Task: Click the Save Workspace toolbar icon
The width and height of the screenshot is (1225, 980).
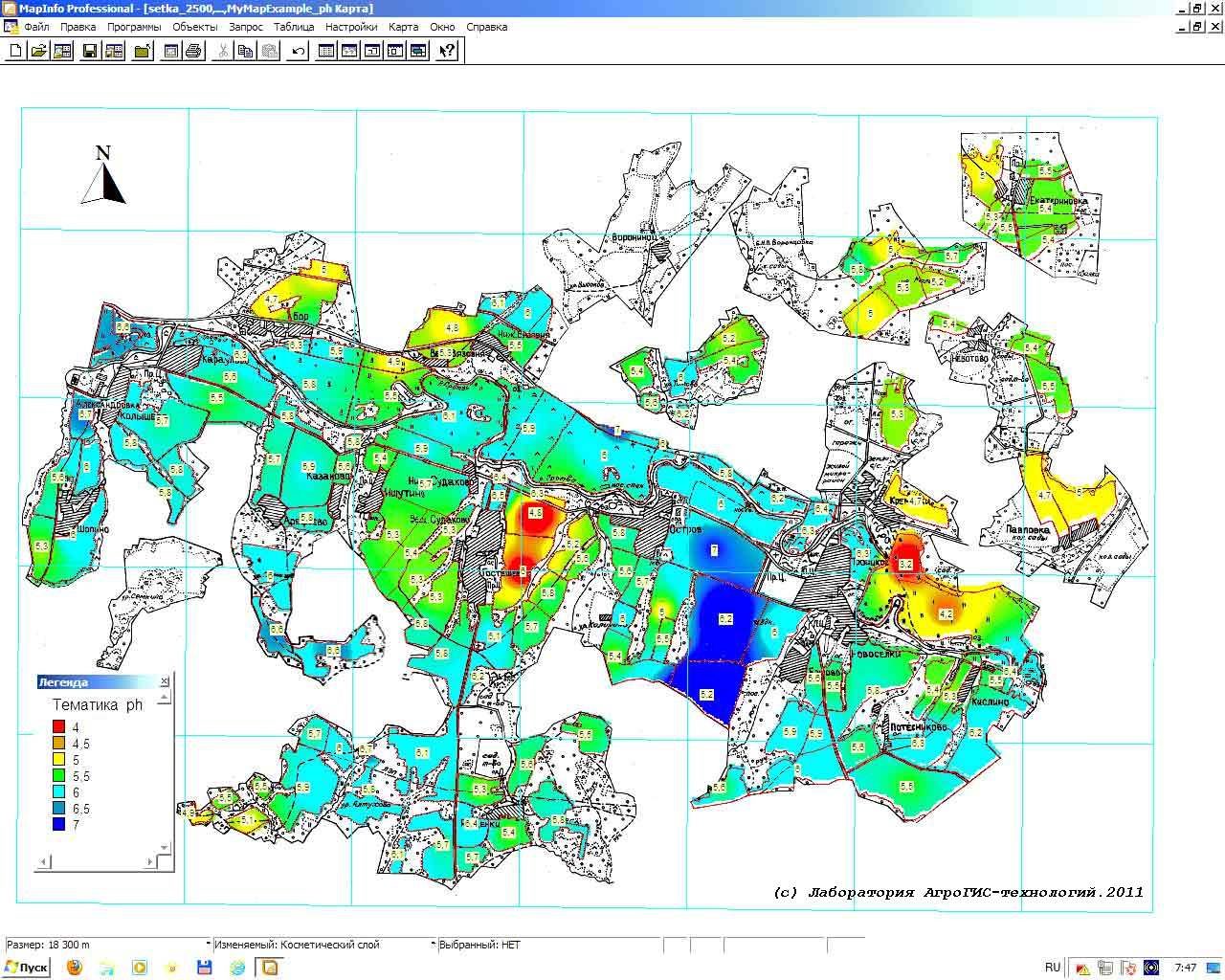Action: click(x=113, y=50)
